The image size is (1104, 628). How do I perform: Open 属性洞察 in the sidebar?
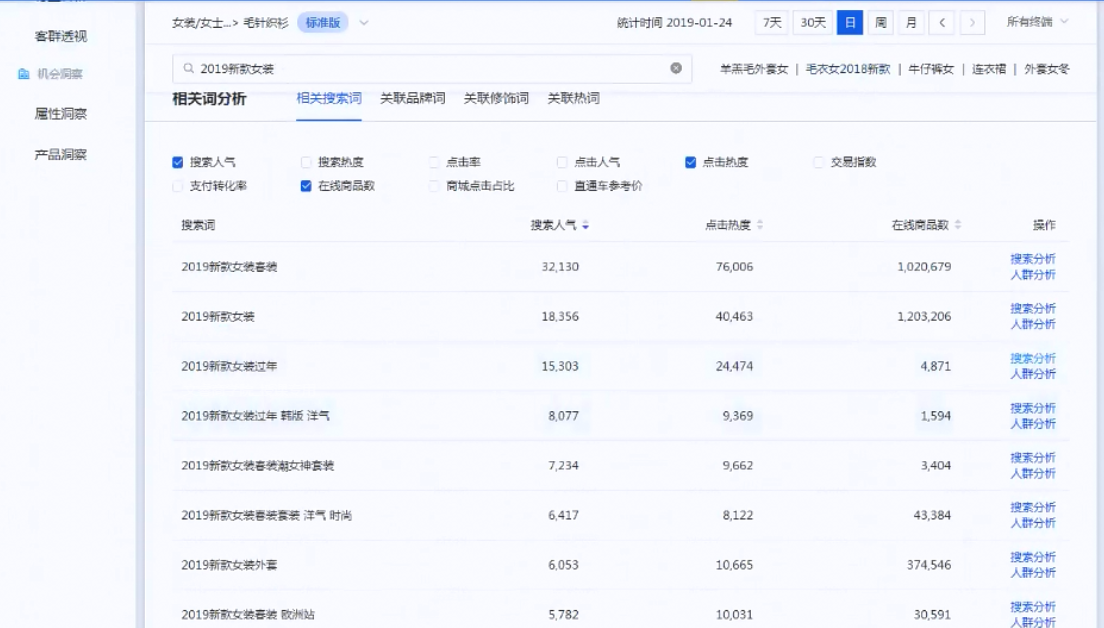[61, 114]
